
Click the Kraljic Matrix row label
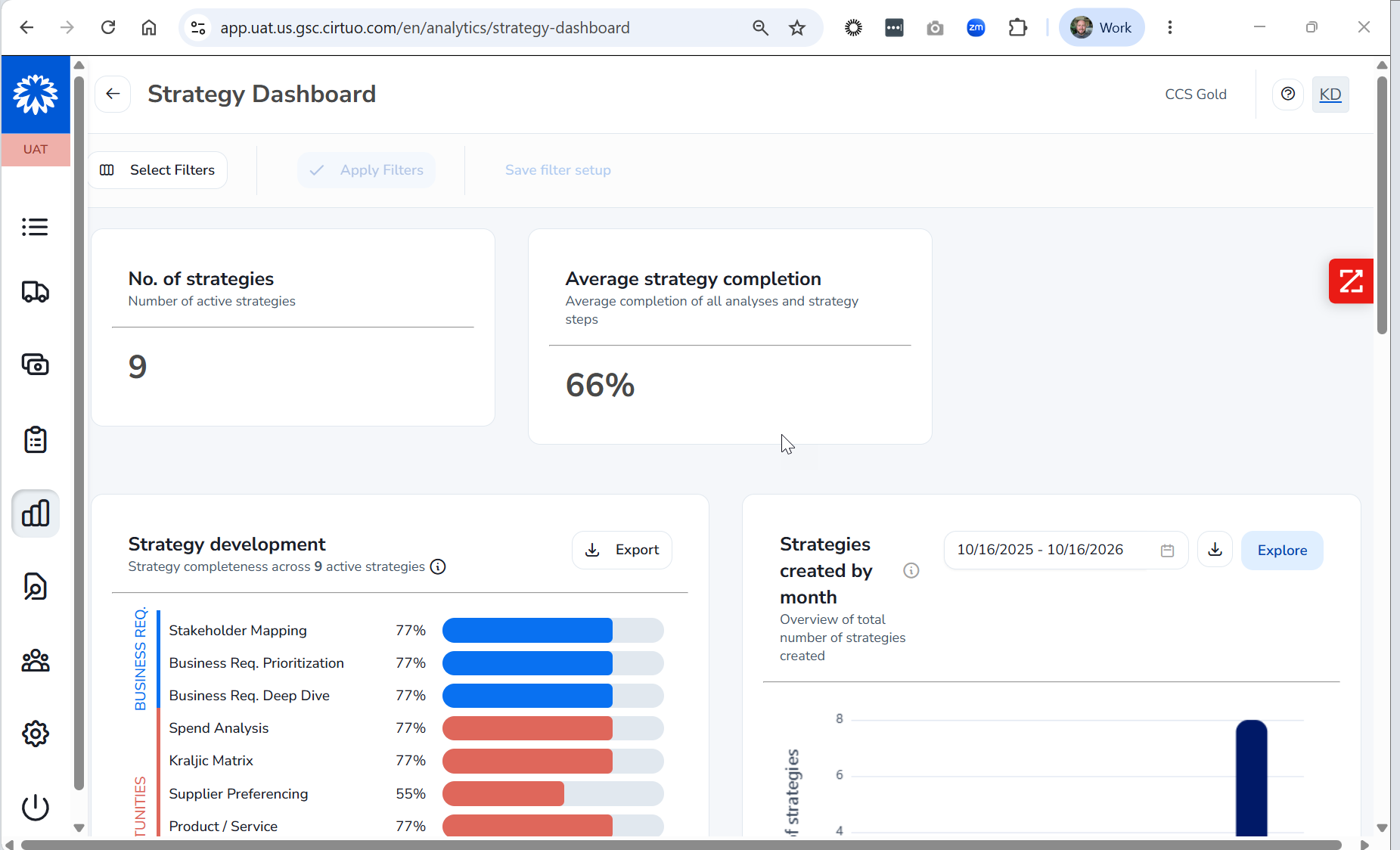(211, 761)
